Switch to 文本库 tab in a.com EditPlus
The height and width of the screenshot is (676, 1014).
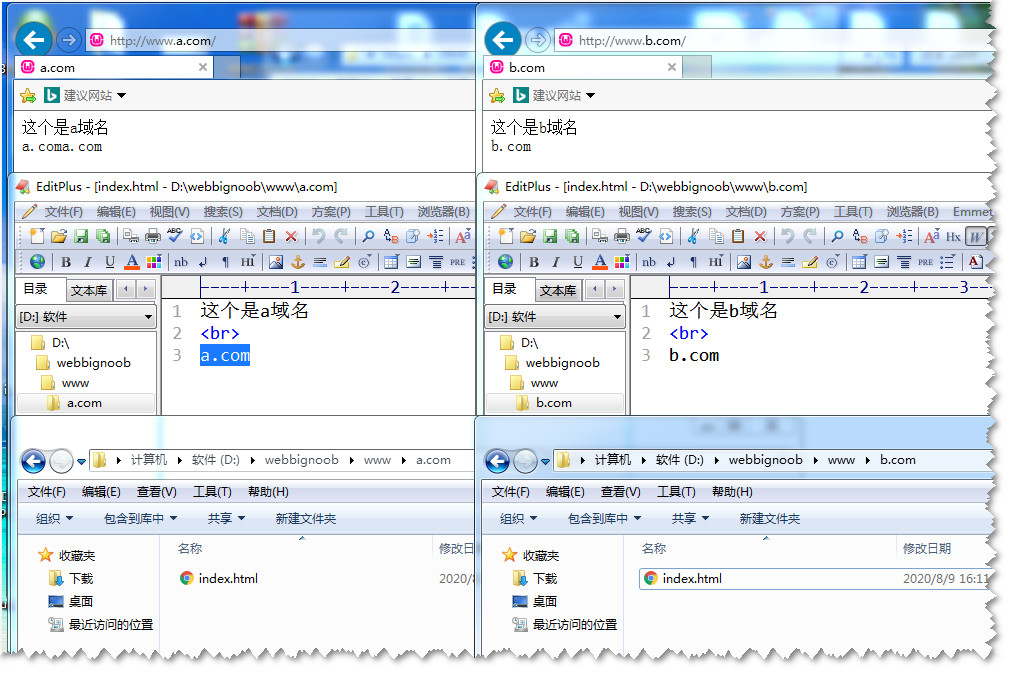89,290
